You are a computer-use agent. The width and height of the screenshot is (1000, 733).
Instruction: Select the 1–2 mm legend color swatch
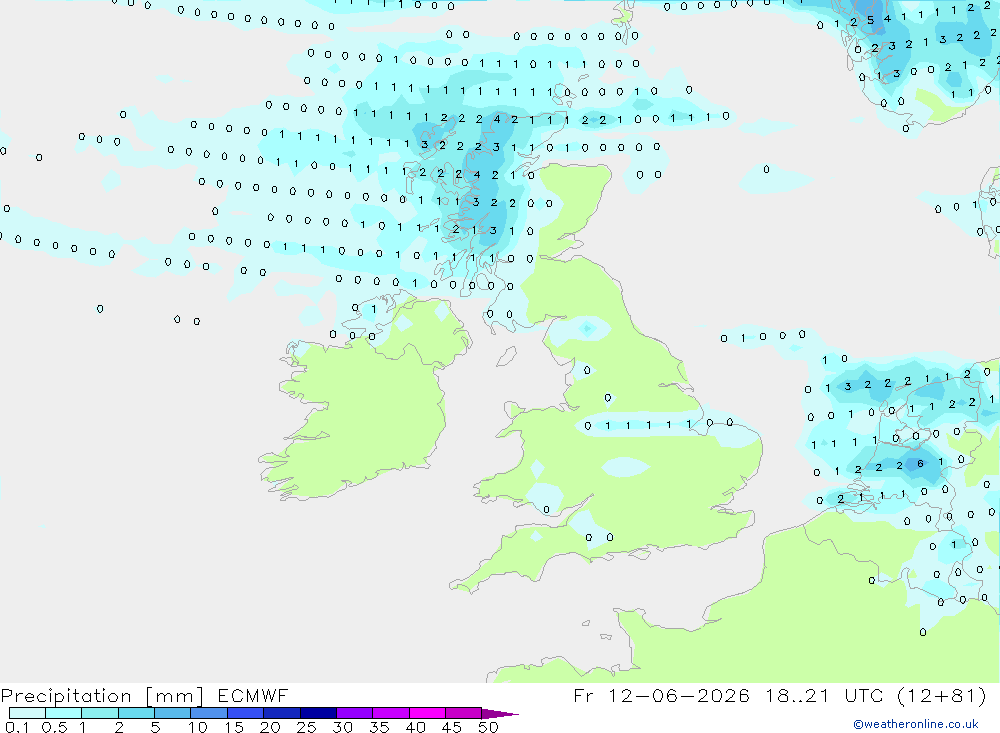(100, 713)
